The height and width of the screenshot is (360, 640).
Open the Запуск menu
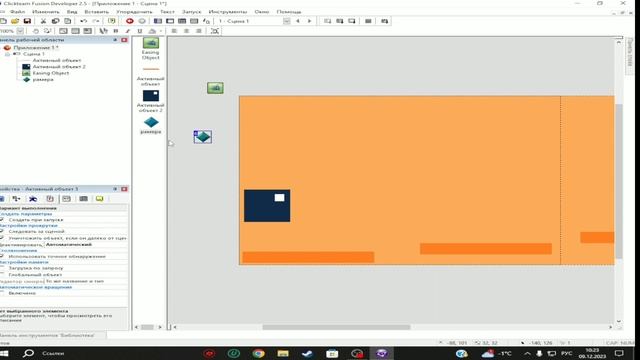191,12
